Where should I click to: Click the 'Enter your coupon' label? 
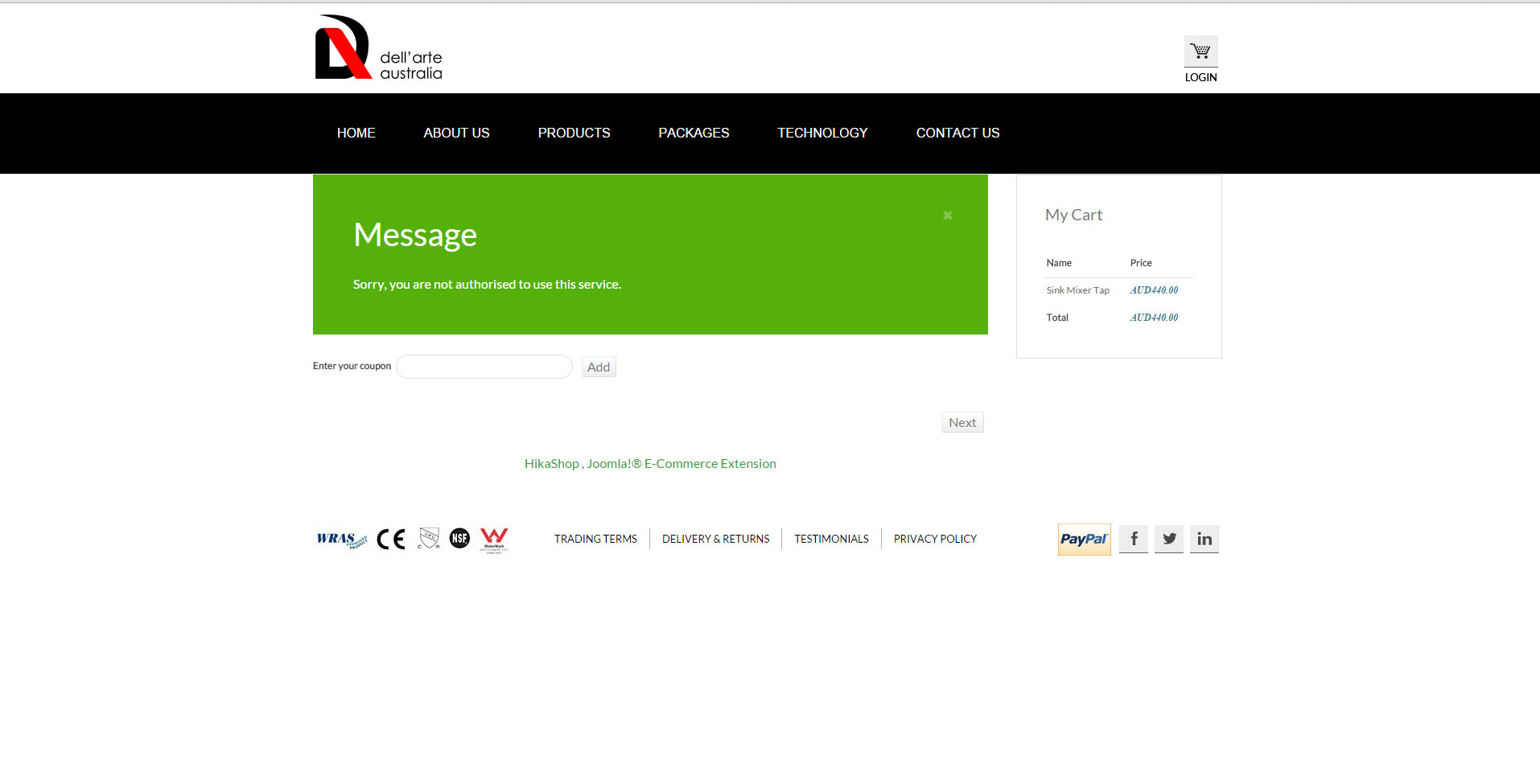tap(352, 366)
